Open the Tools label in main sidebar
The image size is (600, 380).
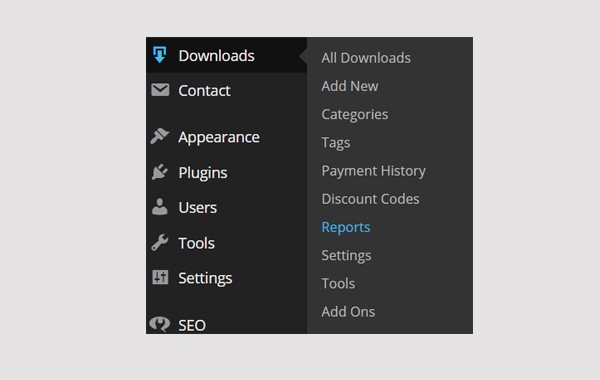(196, 243)
